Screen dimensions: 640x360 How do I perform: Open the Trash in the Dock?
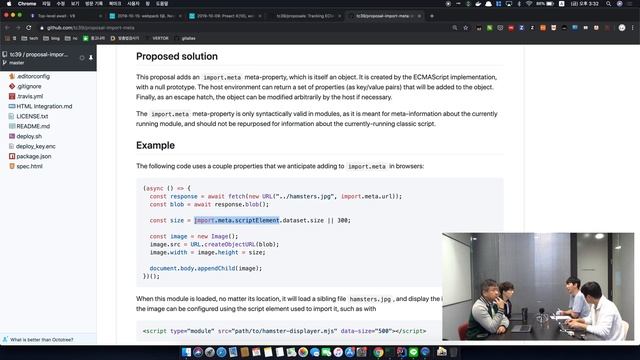453,352
